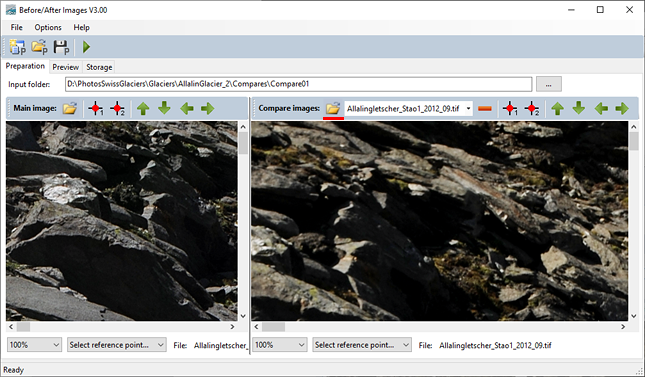This screenshot has width=645, height=377.
Task: Click the Input folder path field
Action: point(298,84)
